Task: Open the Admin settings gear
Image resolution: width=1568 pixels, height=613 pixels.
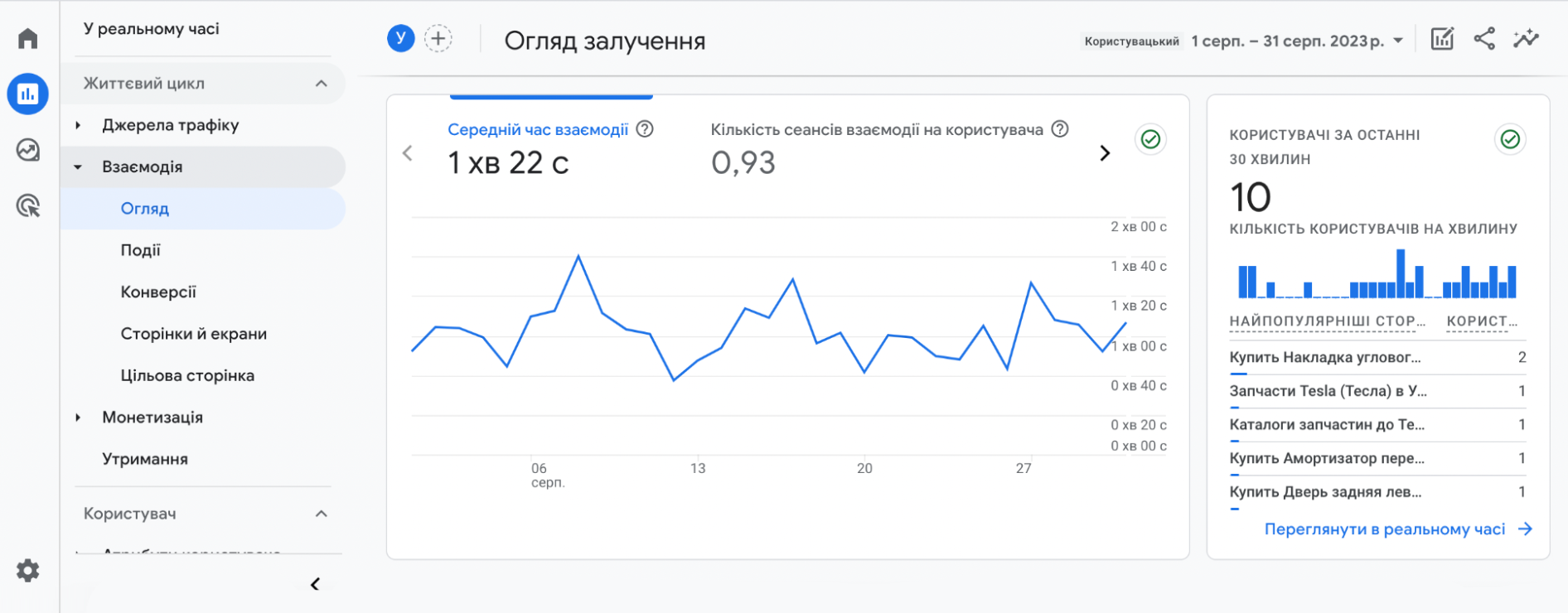Action: [28, 570]
